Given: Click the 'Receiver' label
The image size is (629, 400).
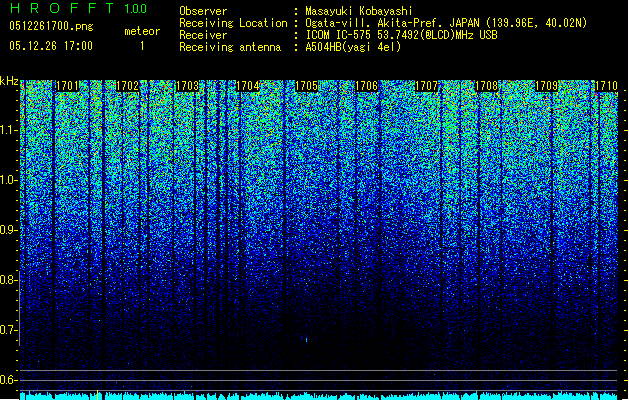Looking at the screenshot, I should point(203,35).
